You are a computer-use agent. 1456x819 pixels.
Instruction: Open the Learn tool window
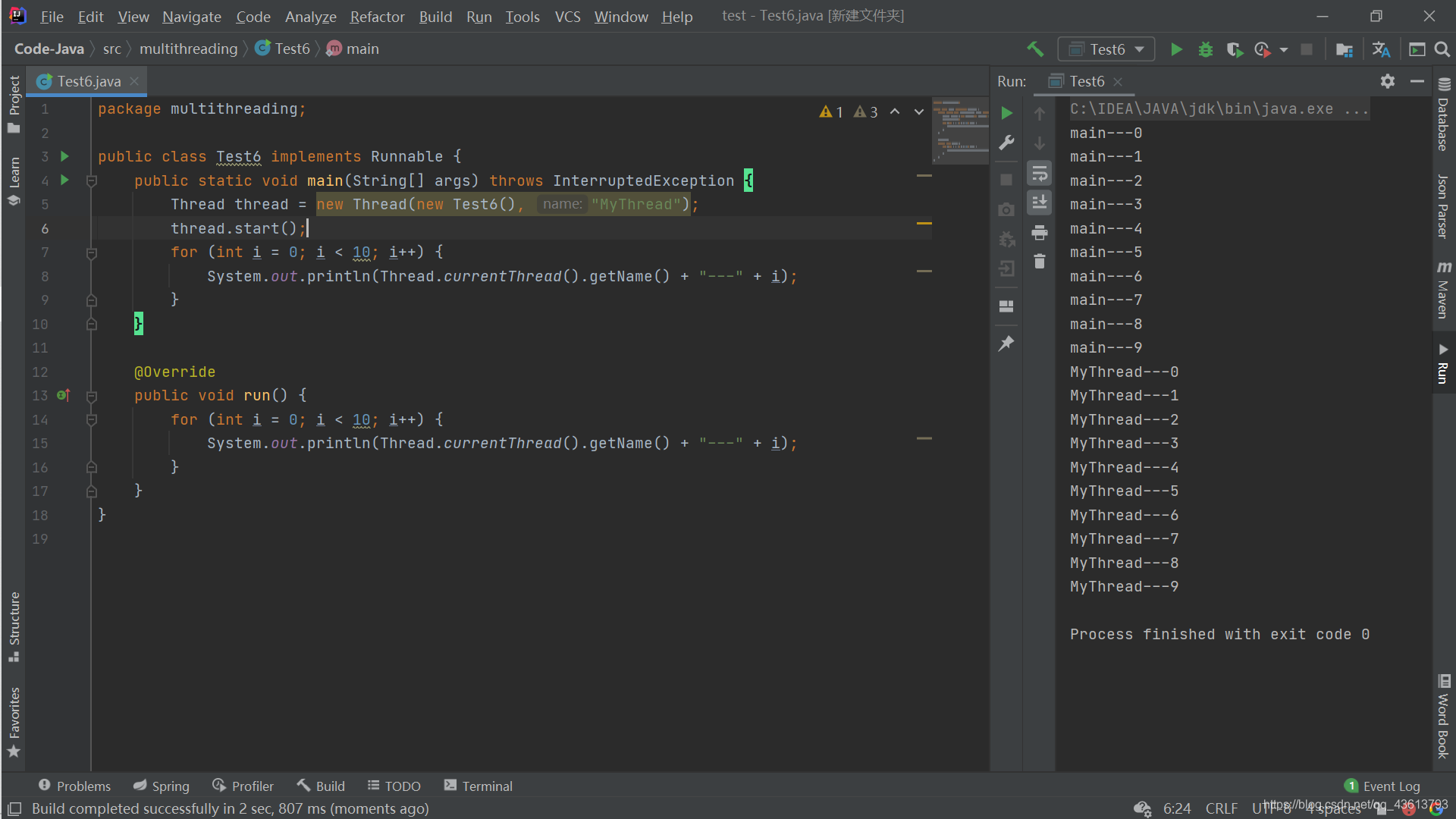coord(14,181)
